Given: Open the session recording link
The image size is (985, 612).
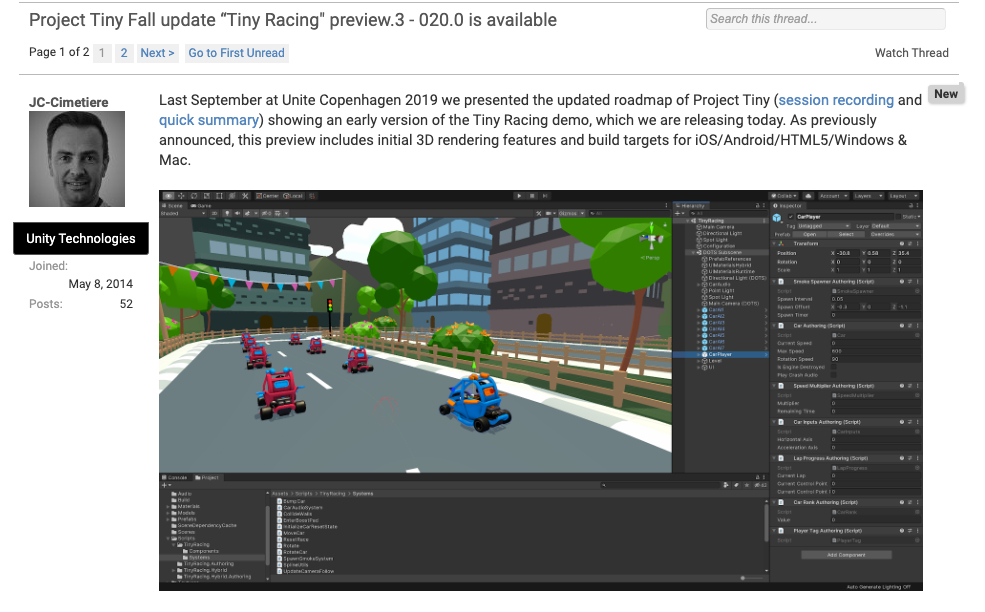Looking at the screenshot, I should (x=836, y=100).
